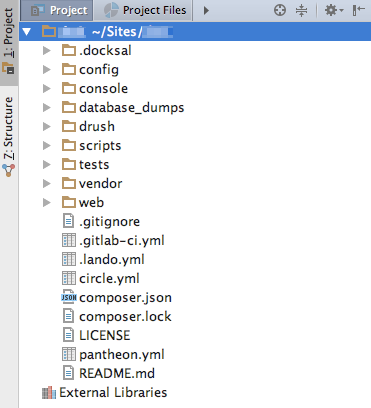Collapse the root ~/Sites project node

(x=27, y=32)
